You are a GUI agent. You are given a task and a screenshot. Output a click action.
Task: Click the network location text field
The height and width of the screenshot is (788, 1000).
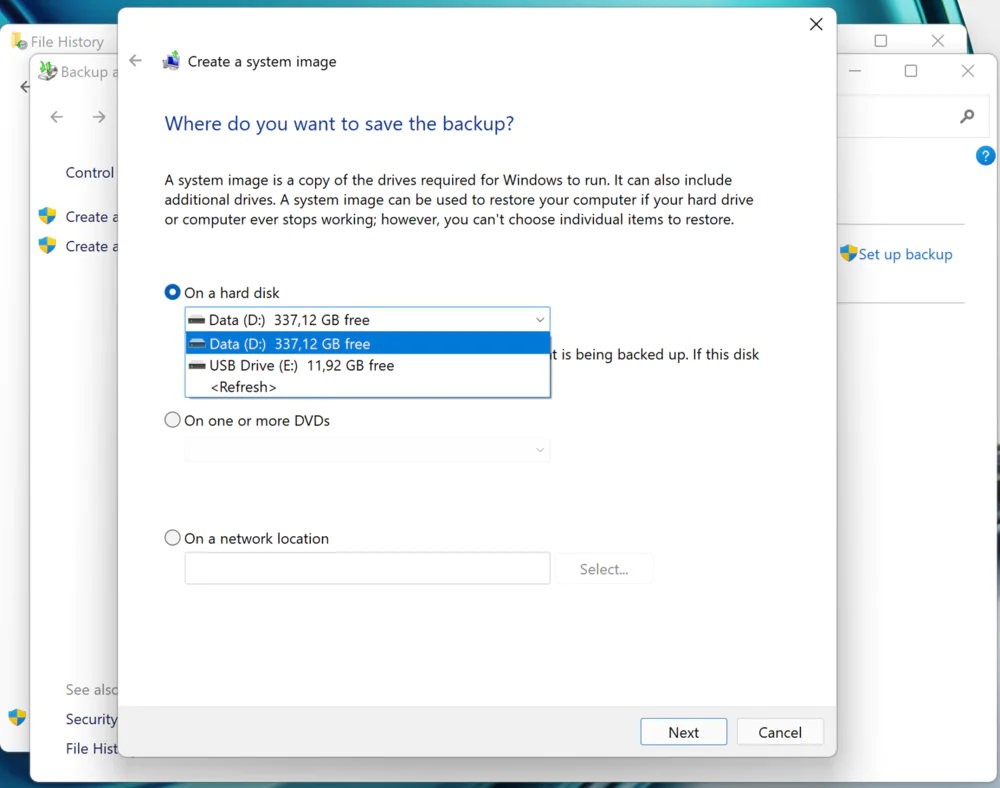[367, 568]
